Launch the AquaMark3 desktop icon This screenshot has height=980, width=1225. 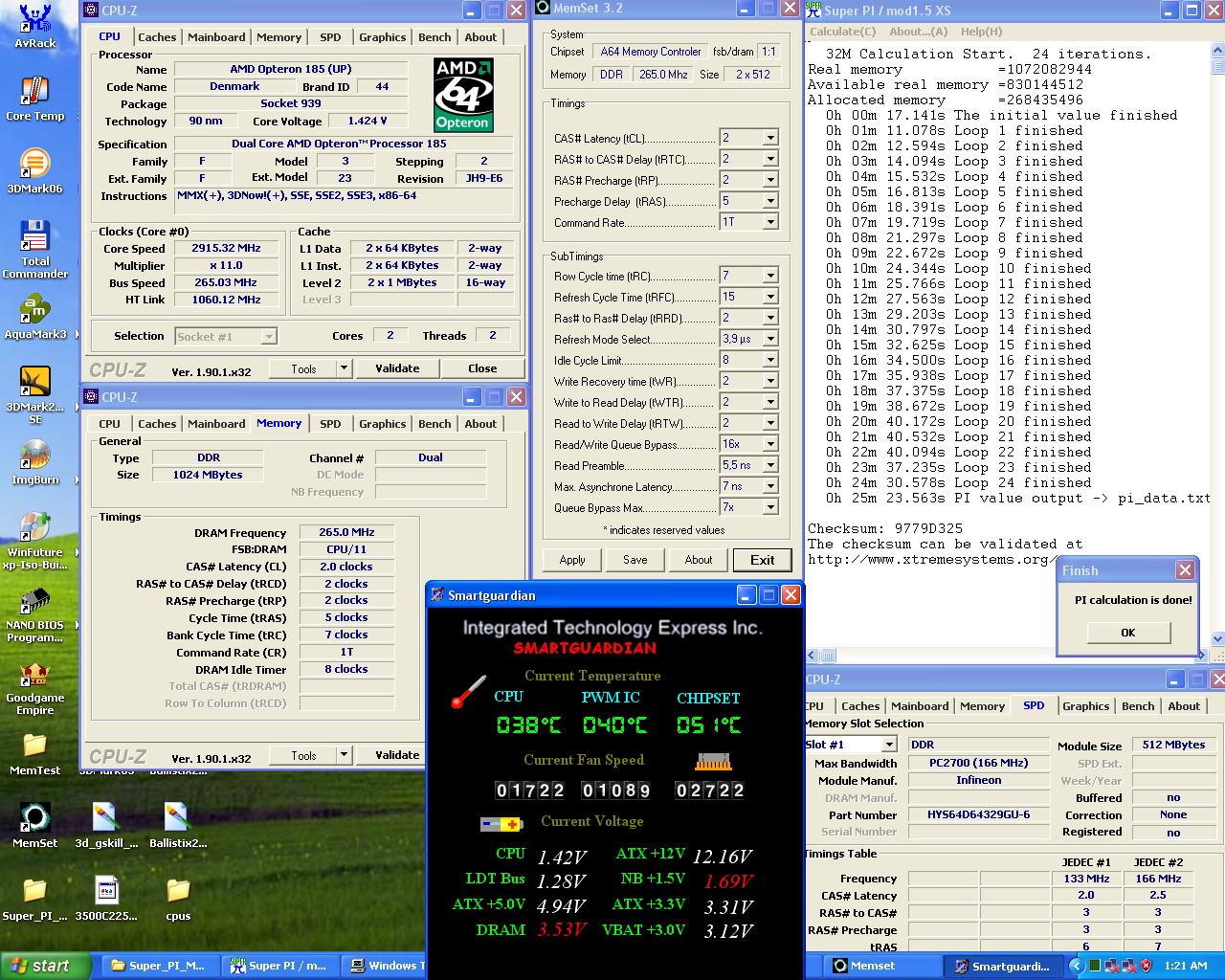click(35, 317)
